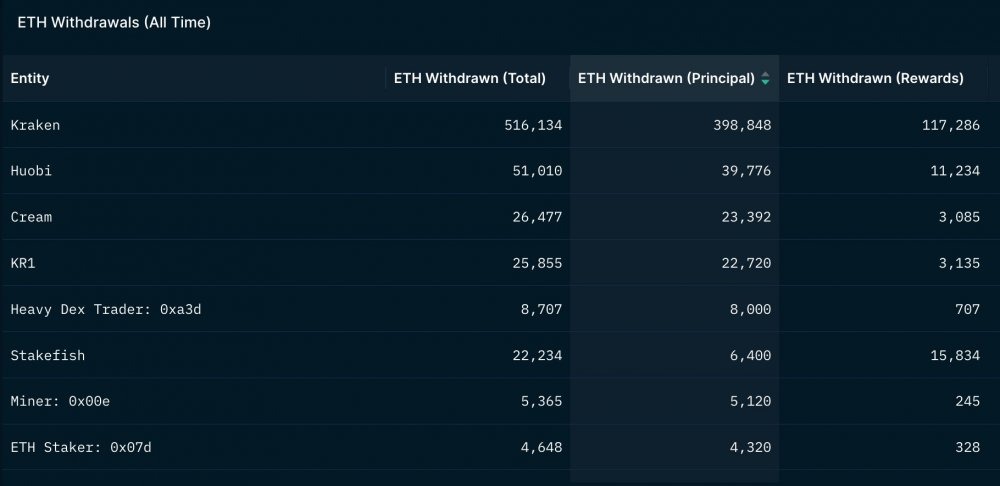Click Heavy Dex Trader principal value 8,000
The width and height of the screenshot is (1000, 486).
[751, 309]
